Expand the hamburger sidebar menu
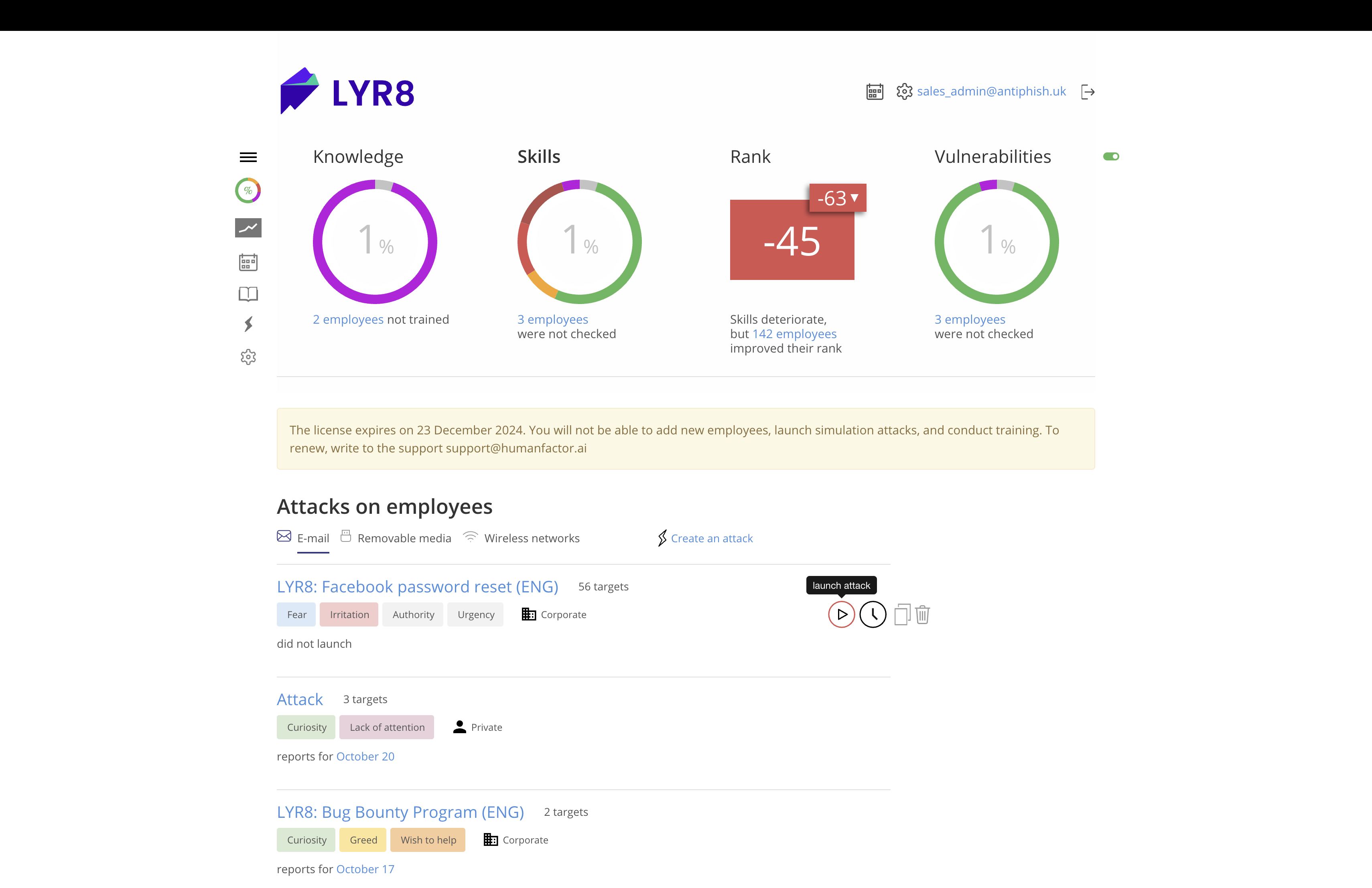The image size is (1372, 888). (248, 157)
